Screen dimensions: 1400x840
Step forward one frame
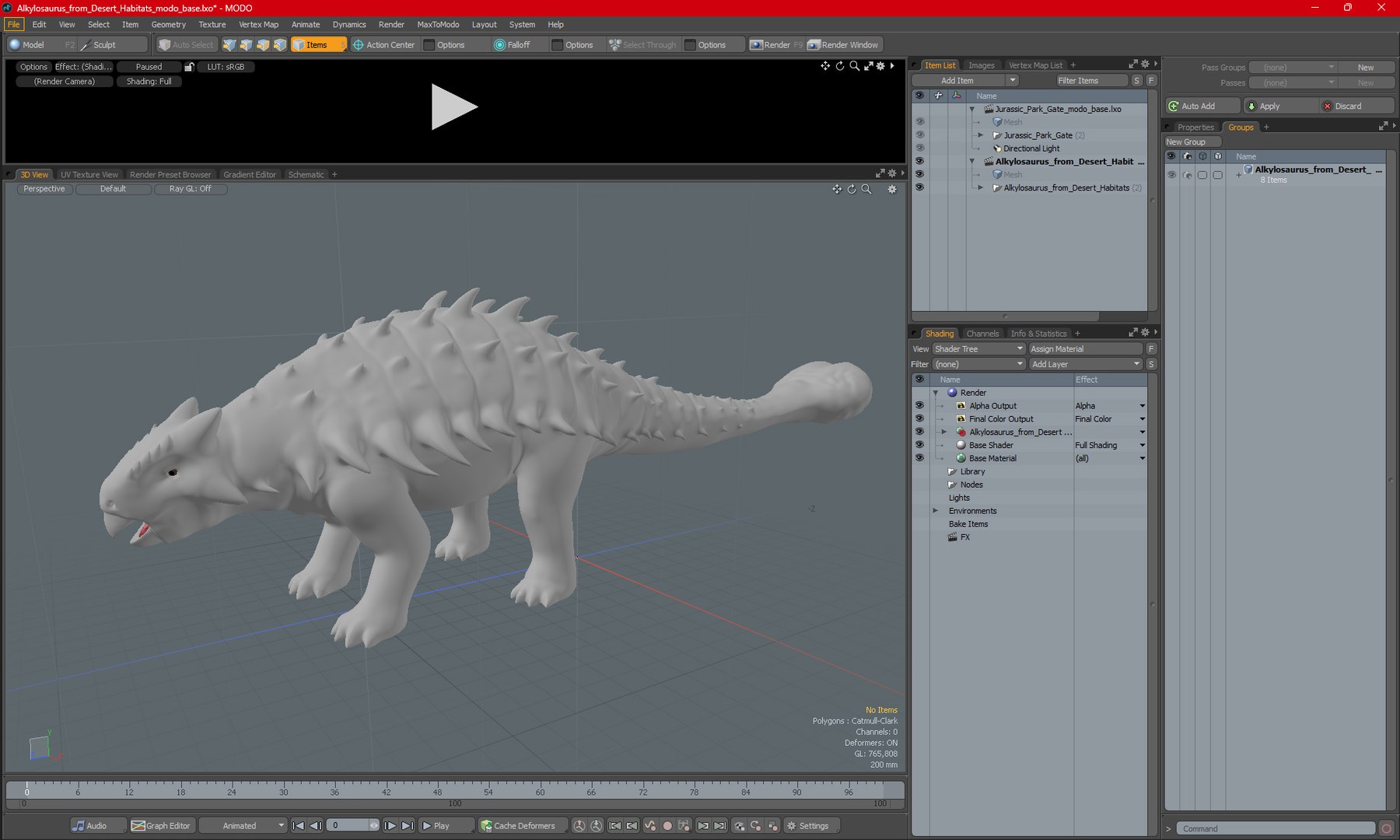[390, 826]
